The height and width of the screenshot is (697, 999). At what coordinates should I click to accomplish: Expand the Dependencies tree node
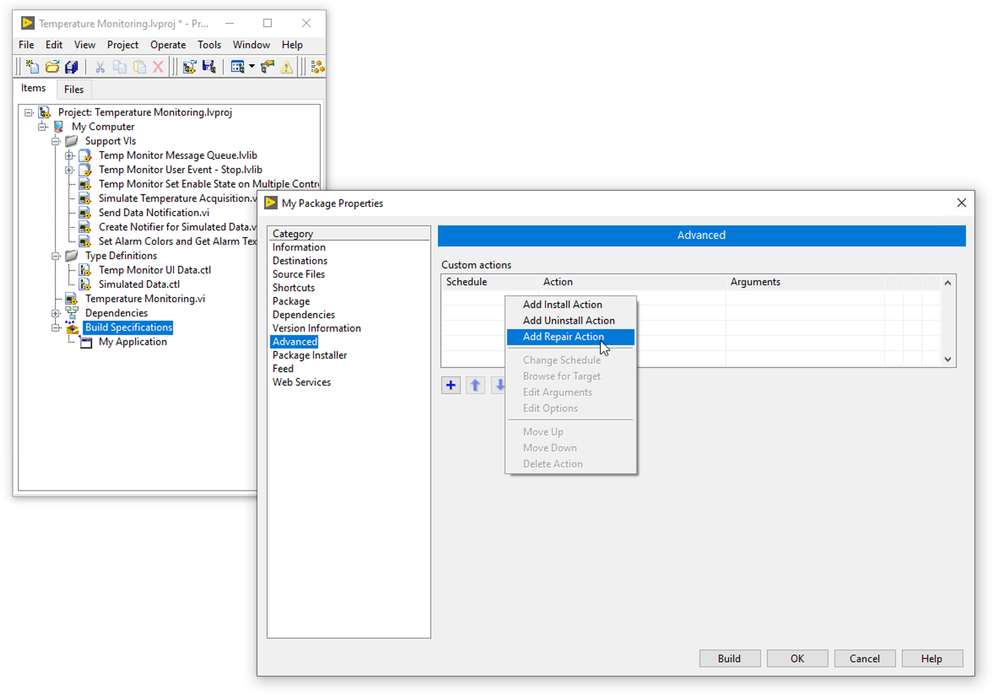coord(55,313)
